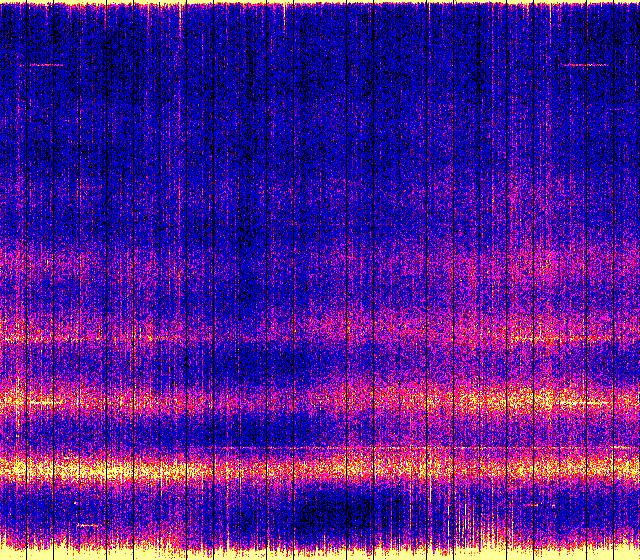Click the small white dash at bottom-left
Viewport: 640px width, 560px height.
[x=88, y=524]
